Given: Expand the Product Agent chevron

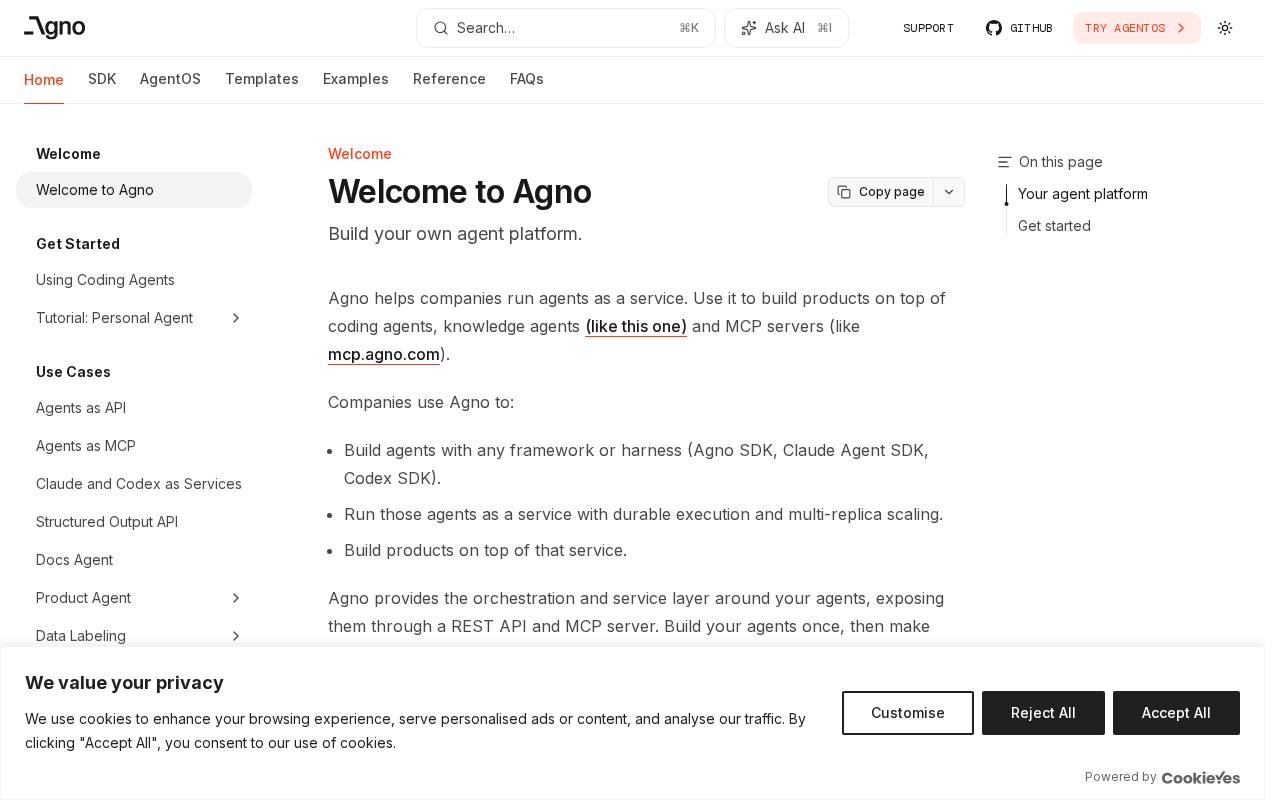Looking at the screenshot, I should 236,598.
